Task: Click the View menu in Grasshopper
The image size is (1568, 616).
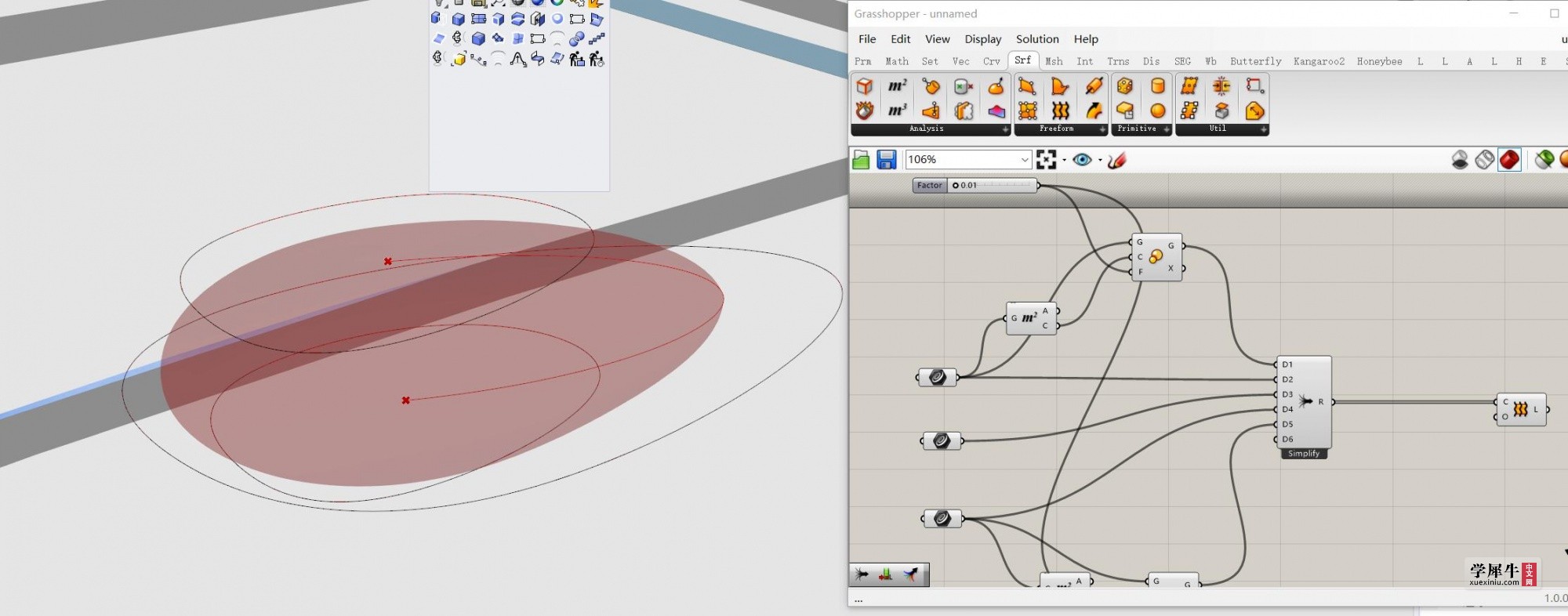Action: [x=937, y=39]
